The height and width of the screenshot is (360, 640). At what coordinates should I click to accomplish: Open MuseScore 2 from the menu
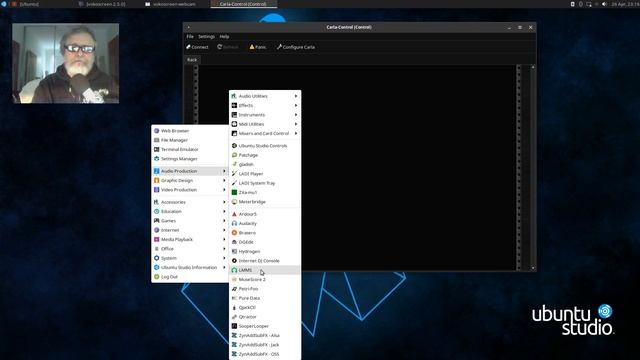pyautogui.click(x=265, y=280)
